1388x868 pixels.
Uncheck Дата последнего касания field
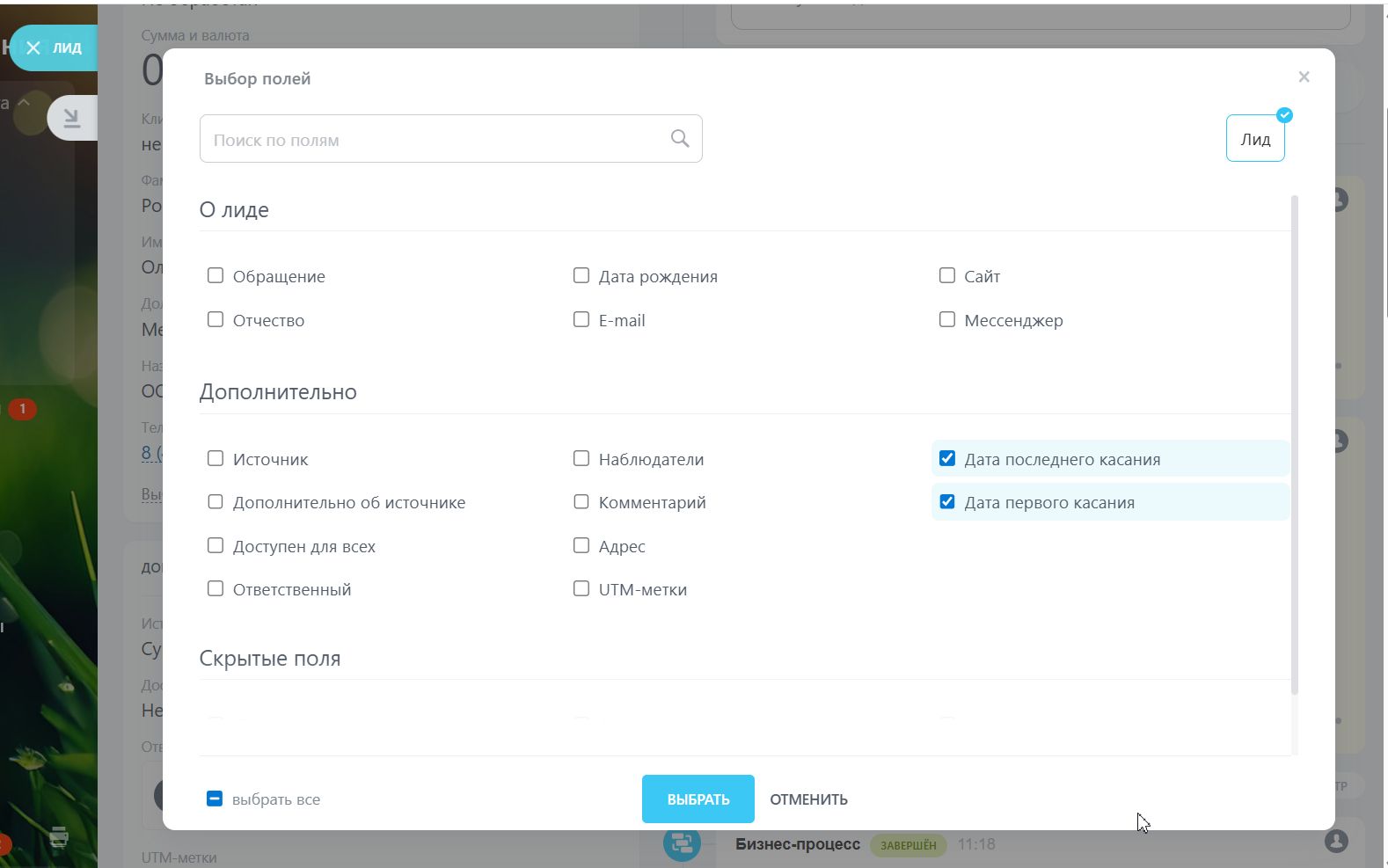[x=947, y=459]
